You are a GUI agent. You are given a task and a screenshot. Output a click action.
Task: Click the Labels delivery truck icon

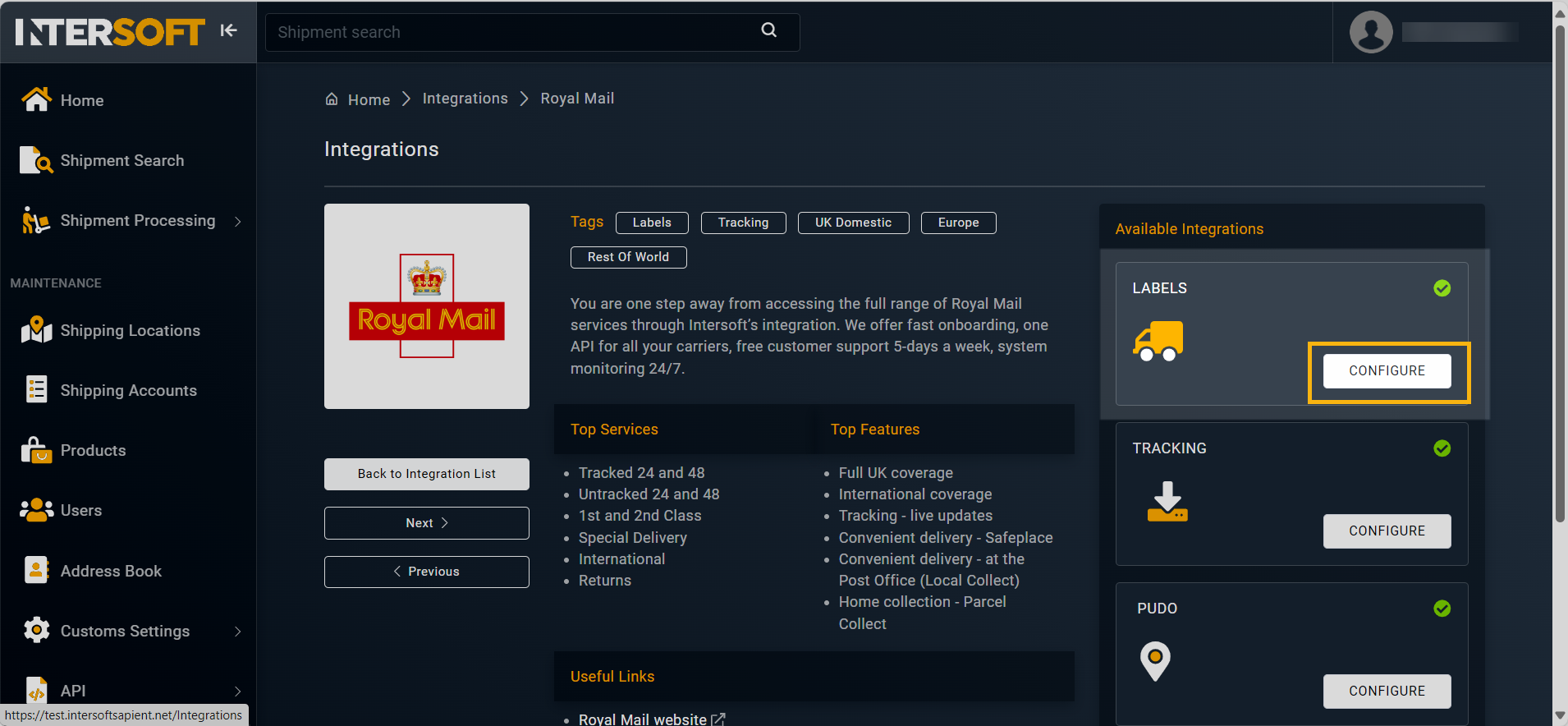tap(1158, 341)
